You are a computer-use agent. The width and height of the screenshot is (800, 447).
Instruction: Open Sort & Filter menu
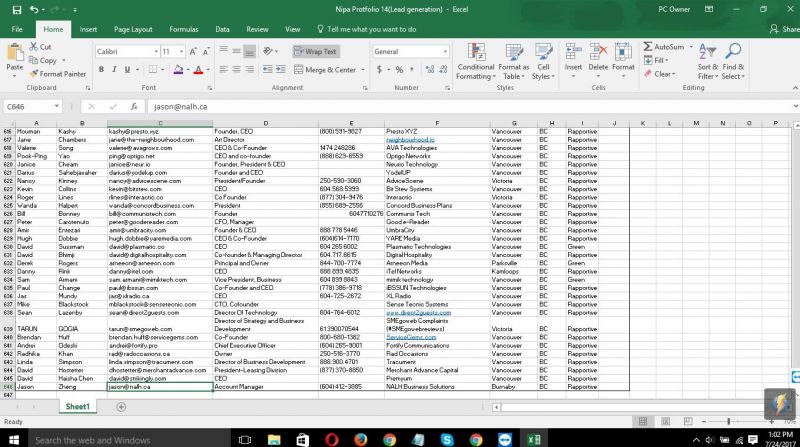click(708, 62)
